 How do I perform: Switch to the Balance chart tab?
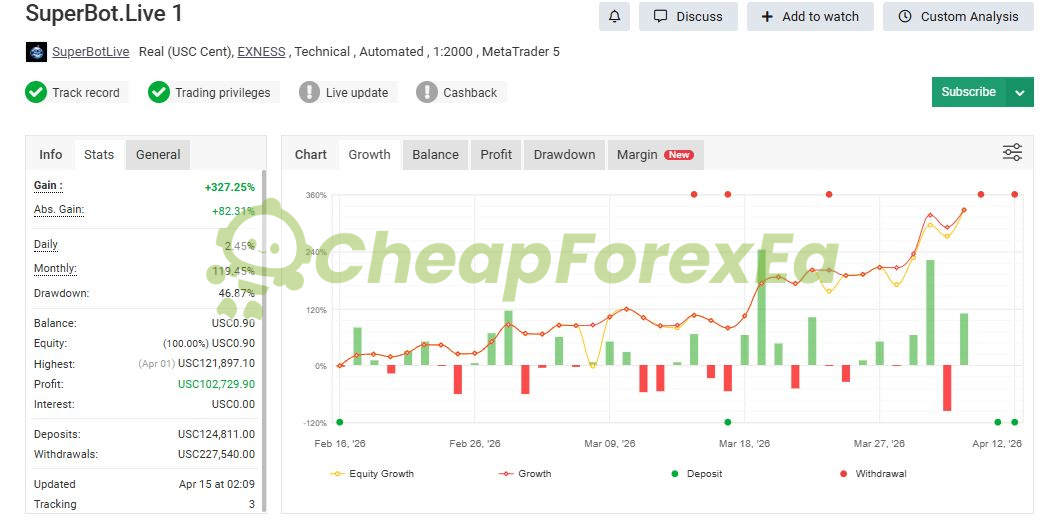click(x=435, y=155)
